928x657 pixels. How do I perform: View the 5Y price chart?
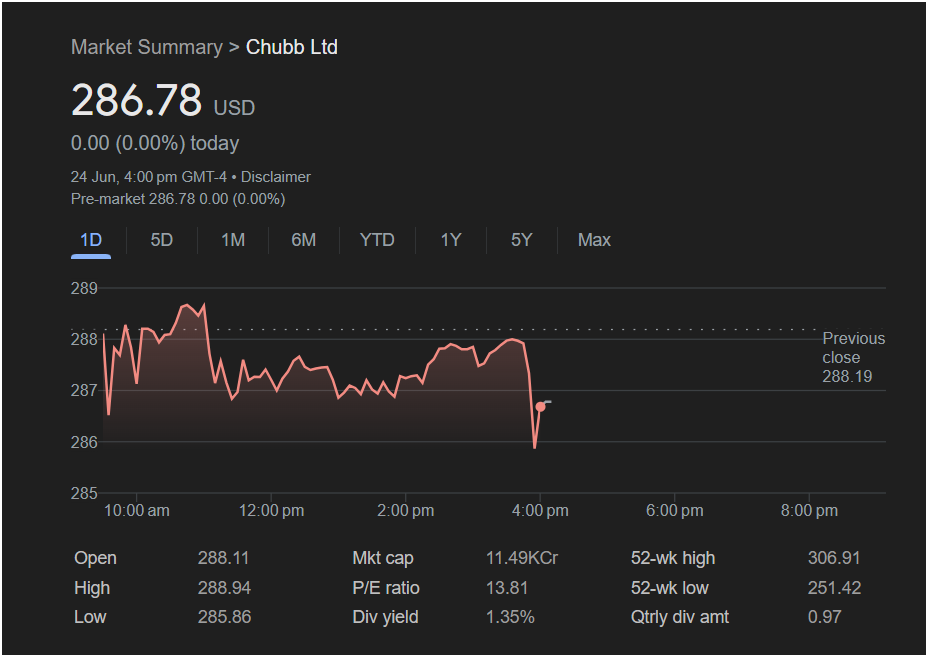pyautogui.click(x=521, y=240)
